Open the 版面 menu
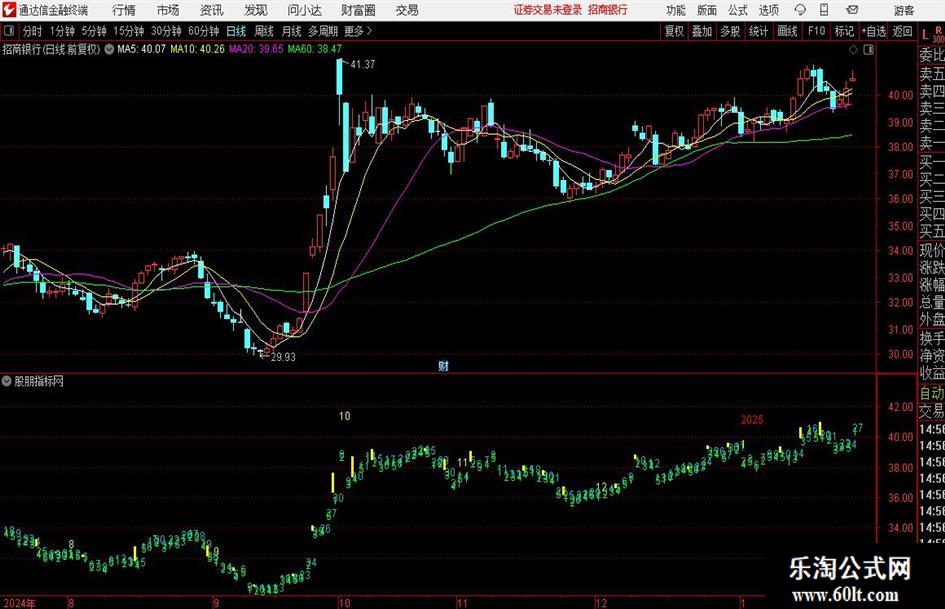The height and width of the screenshot is (609, 945). [707, 10]
